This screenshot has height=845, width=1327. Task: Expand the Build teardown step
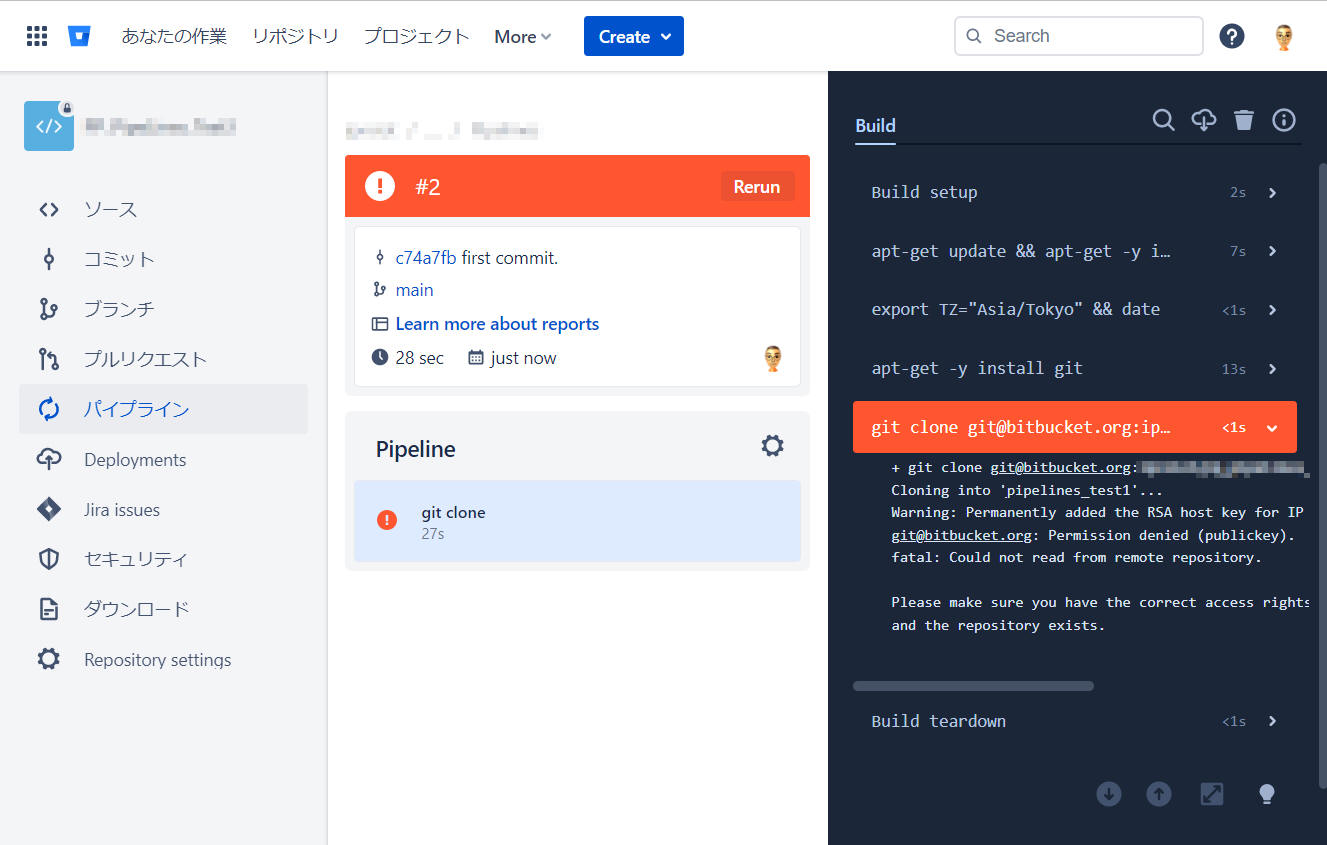pyautogui.click(x=1272, y=721)
